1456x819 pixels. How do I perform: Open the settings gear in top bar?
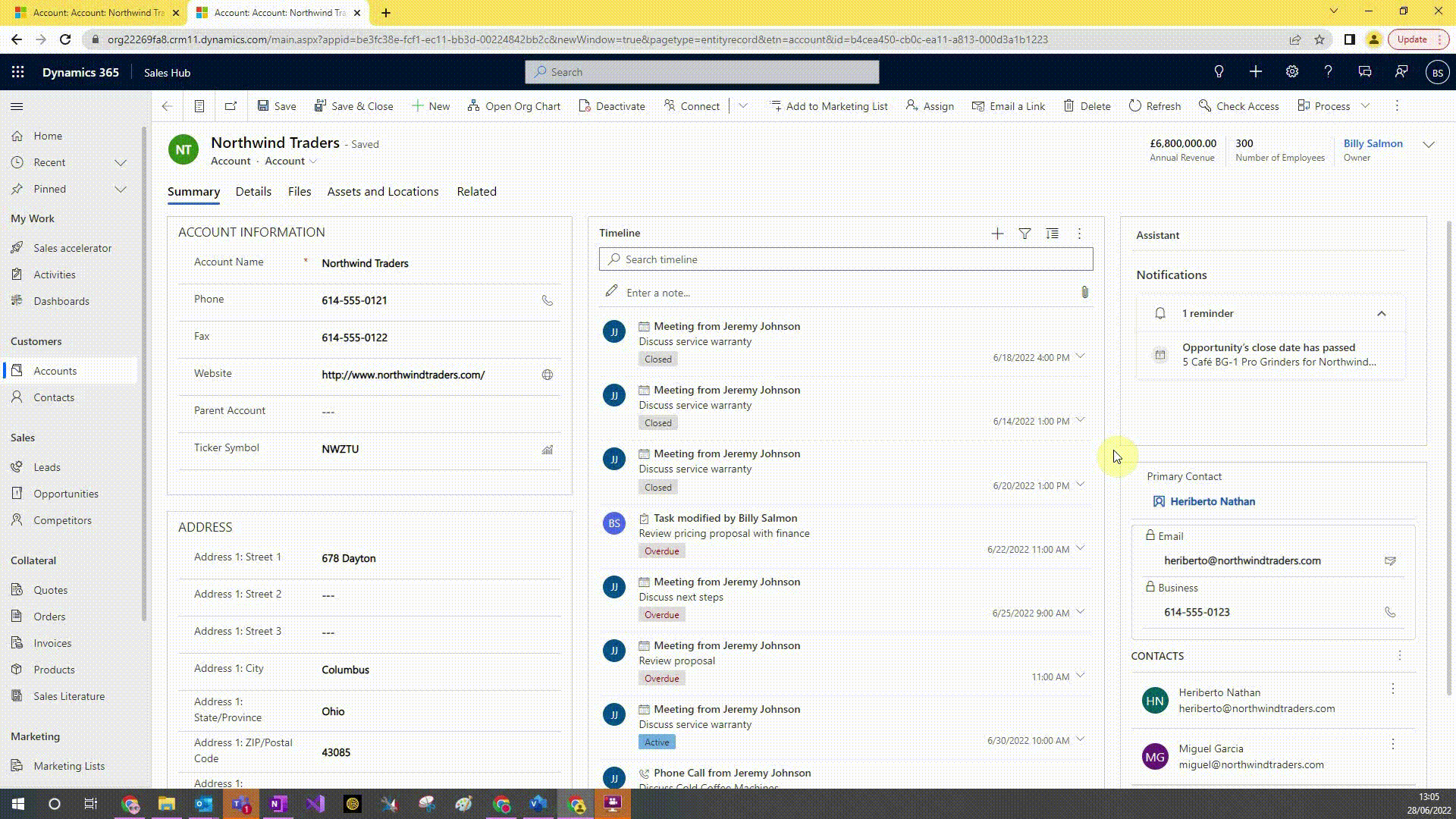(x=1291, y=71)
